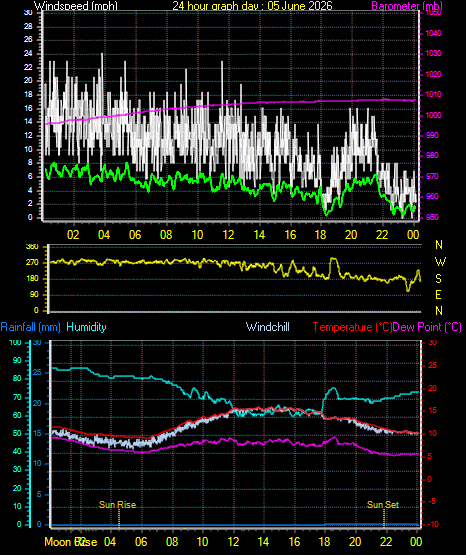Select the "24 hour graph day : 05 June 2026" title

252,6
